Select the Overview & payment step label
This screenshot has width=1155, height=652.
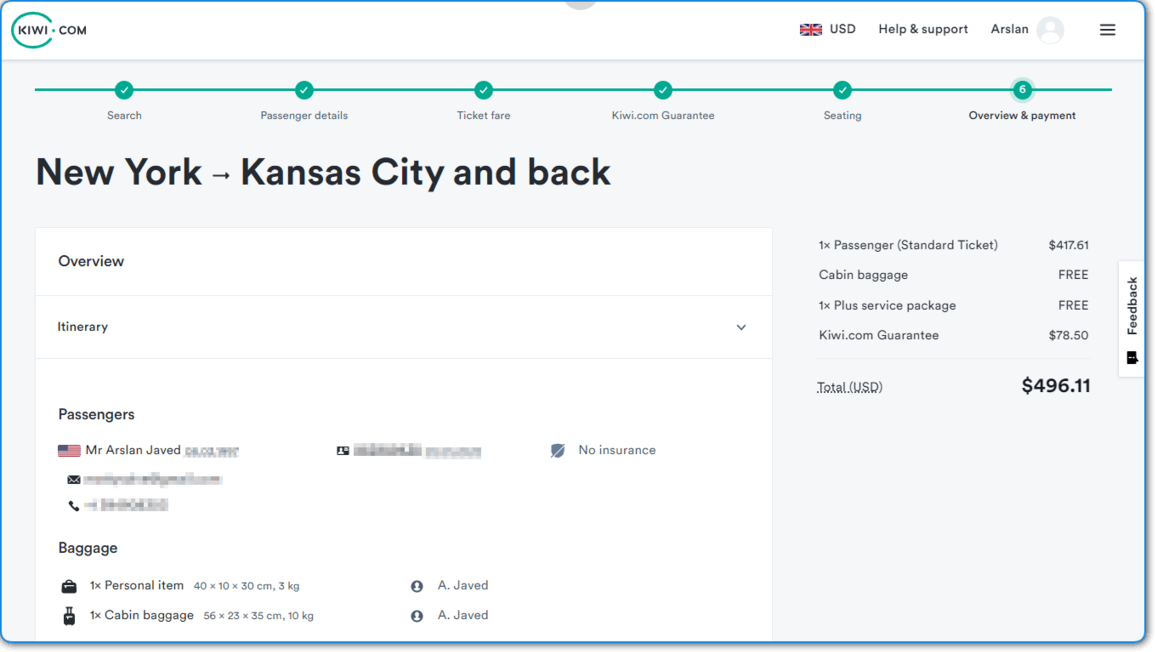coord(1022,116)
